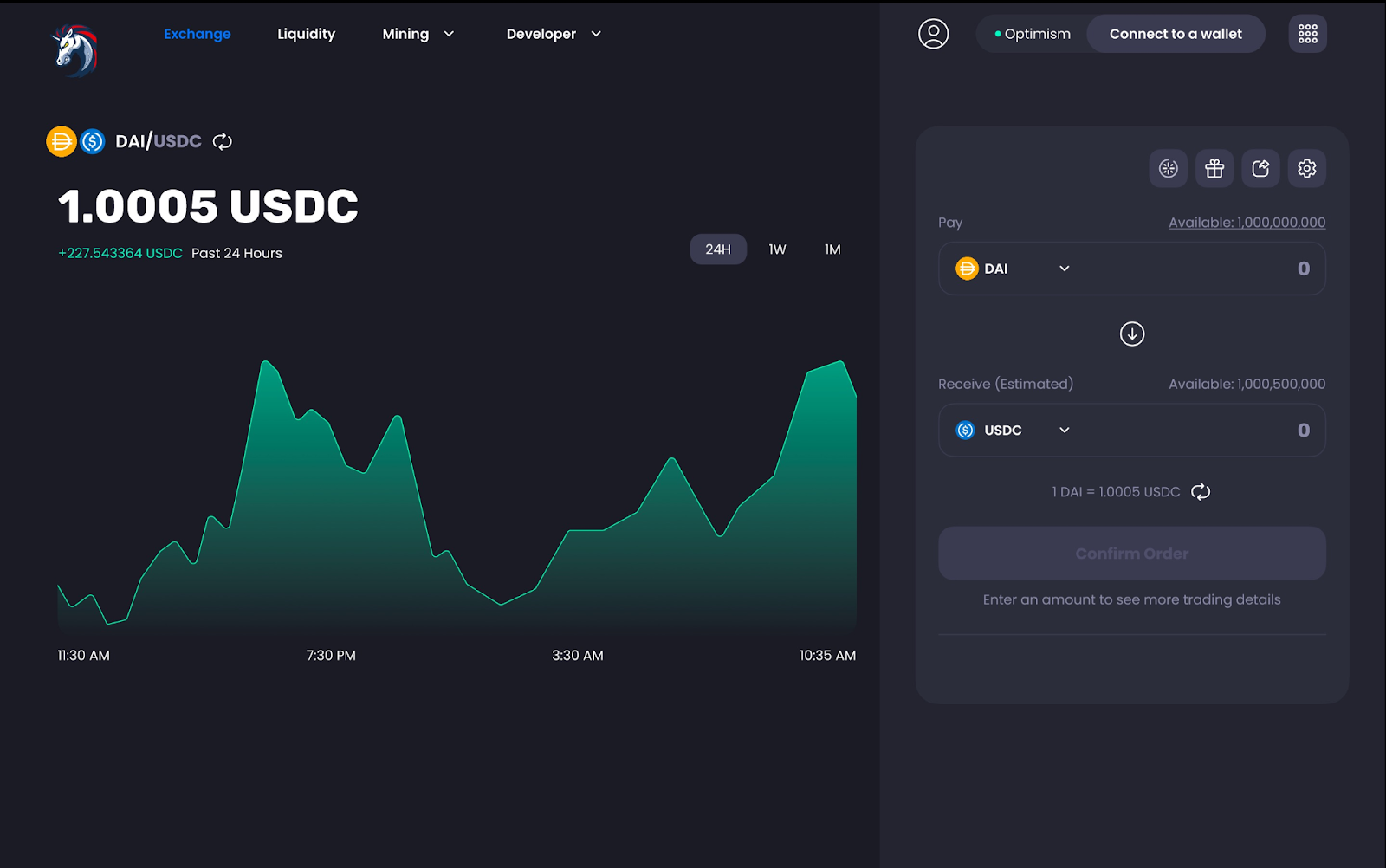Click the +227.543364 USDC change value
The width and height of the screenshot is (1386, 868).
(x=120, y=253)
